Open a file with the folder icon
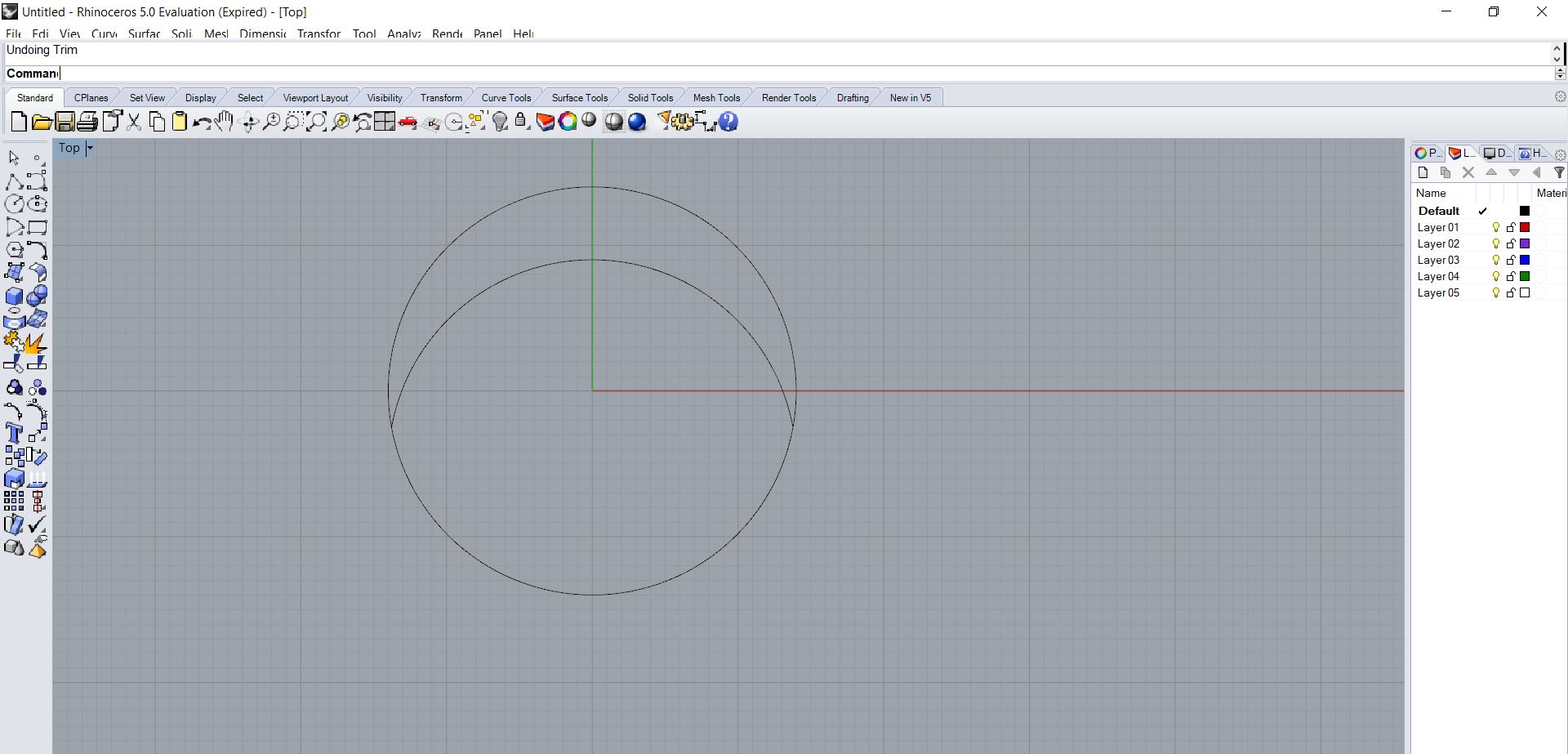Screen dimensions: 1568x754 click(42, 122)
